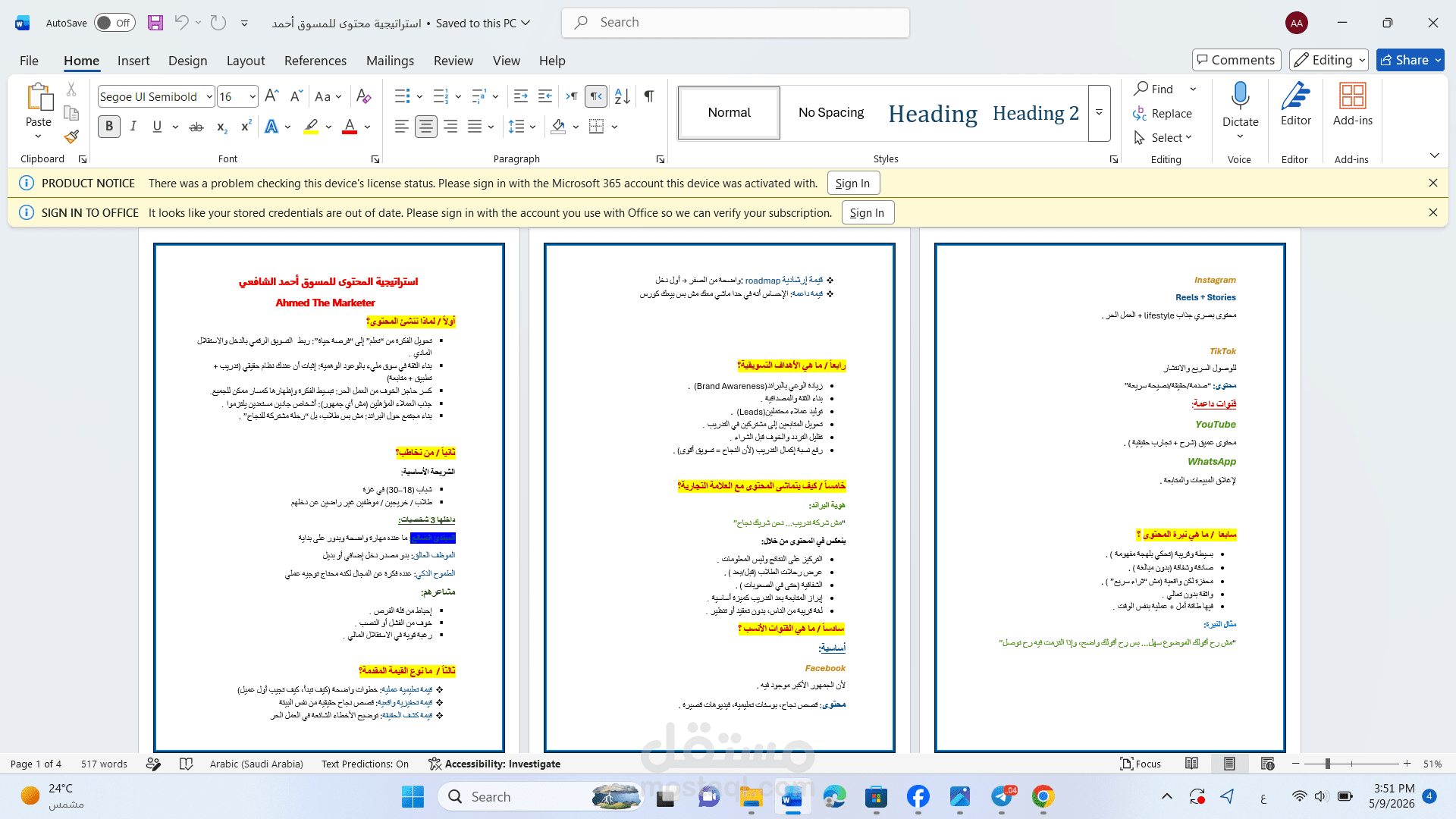Click the Share button
Viewport: 1456px width, 819px height.
(x=1410, y=60)
